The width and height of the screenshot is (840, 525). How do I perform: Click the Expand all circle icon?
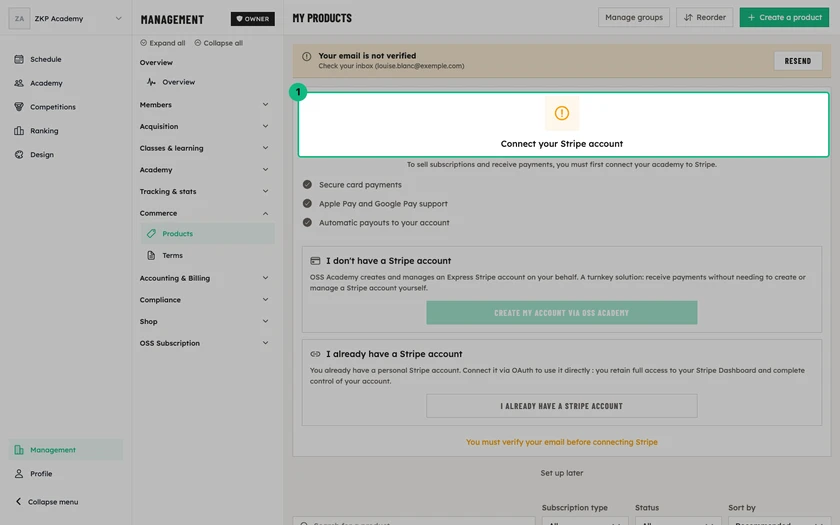coord(143,43)
